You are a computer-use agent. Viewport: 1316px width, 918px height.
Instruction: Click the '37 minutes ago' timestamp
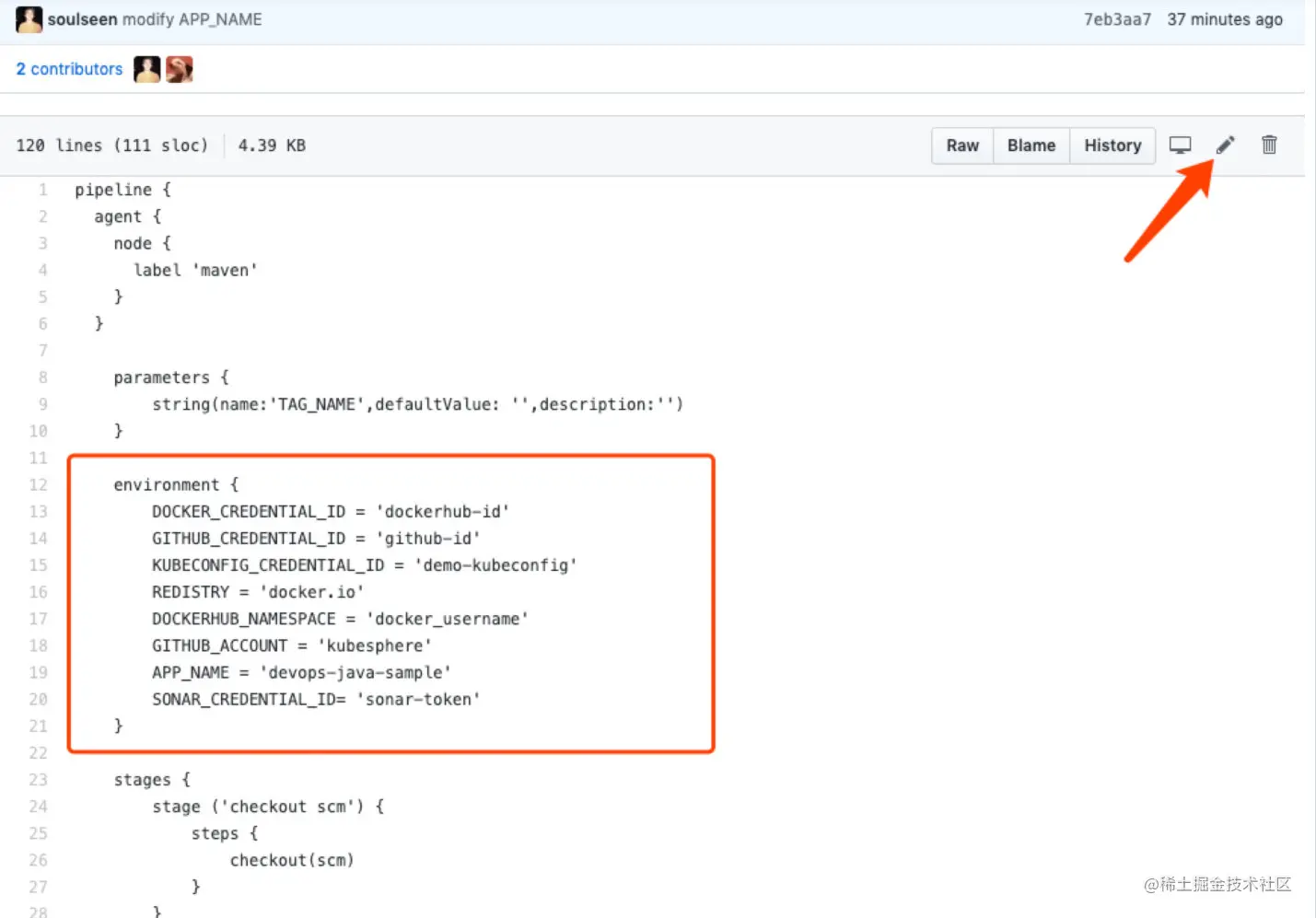1225,19
